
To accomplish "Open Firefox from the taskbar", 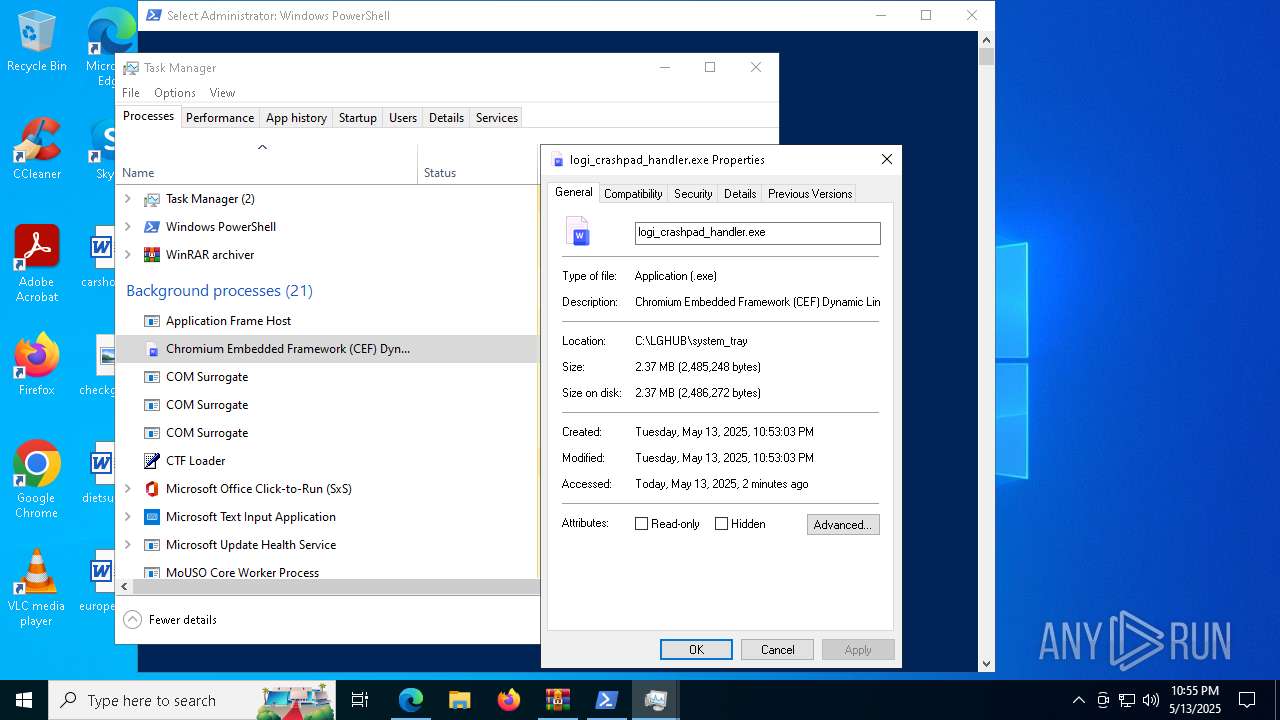I will pos(508,700).
